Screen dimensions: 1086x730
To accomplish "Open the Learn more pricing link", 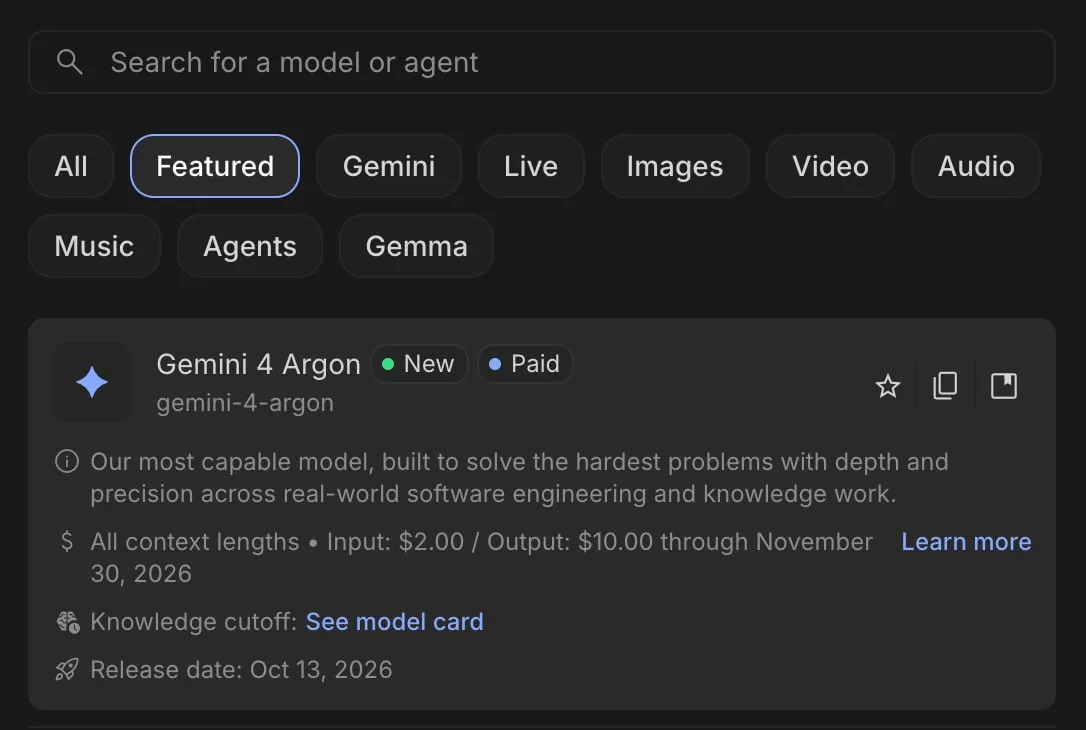I will tap(966, 542).
